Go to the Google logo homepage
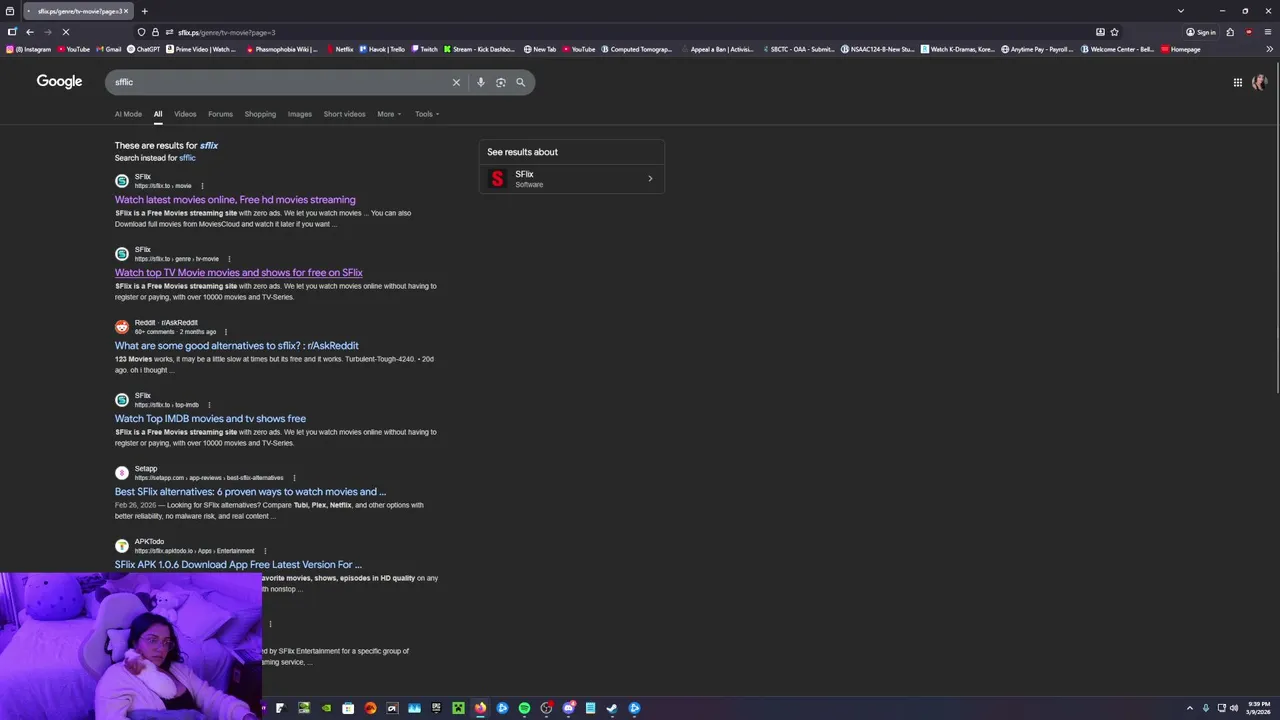 click(x=59, y=82)
